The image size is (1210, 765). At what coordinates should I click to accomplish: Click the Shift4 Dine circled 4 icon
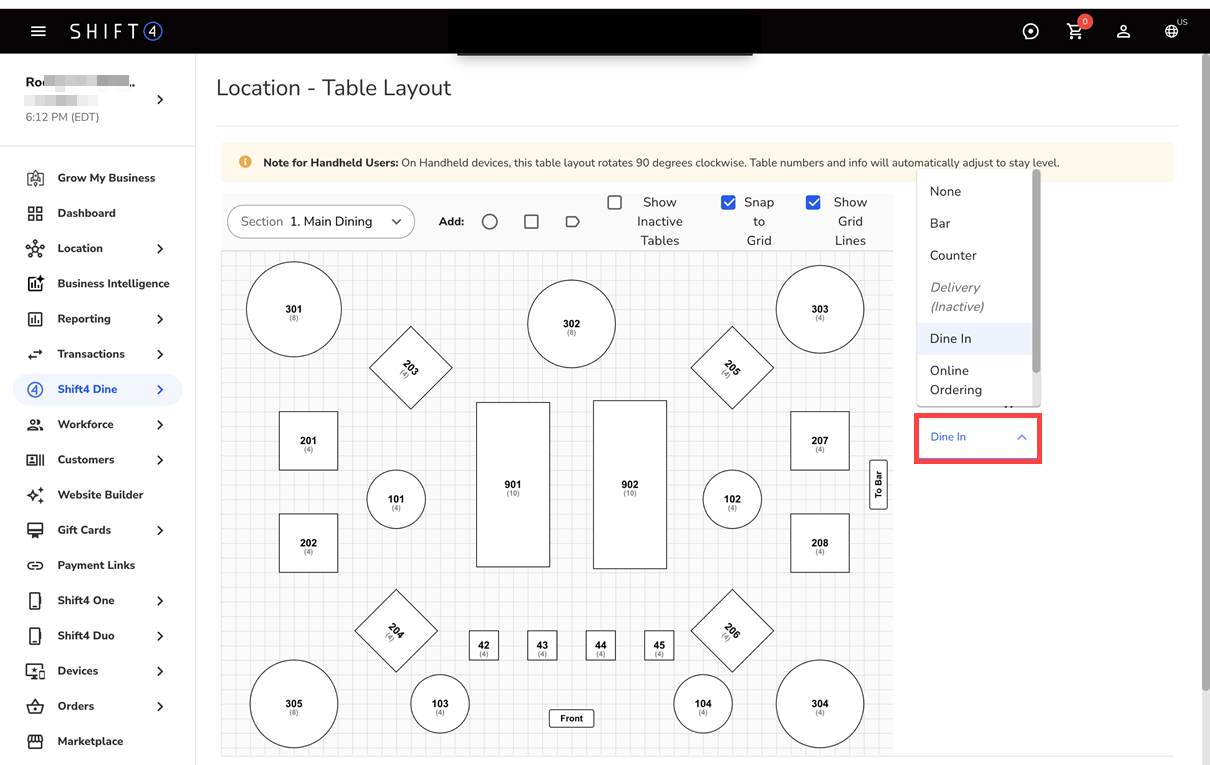click(35, 389)
